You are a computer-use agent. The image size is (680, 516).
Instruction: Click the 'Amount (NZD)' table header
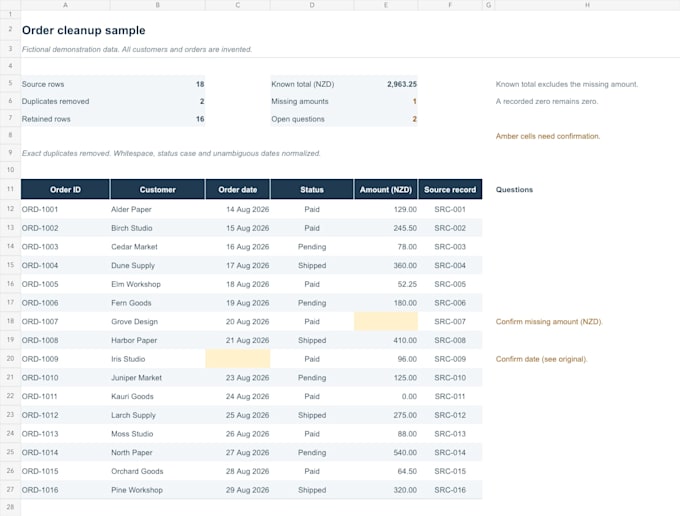386,189
